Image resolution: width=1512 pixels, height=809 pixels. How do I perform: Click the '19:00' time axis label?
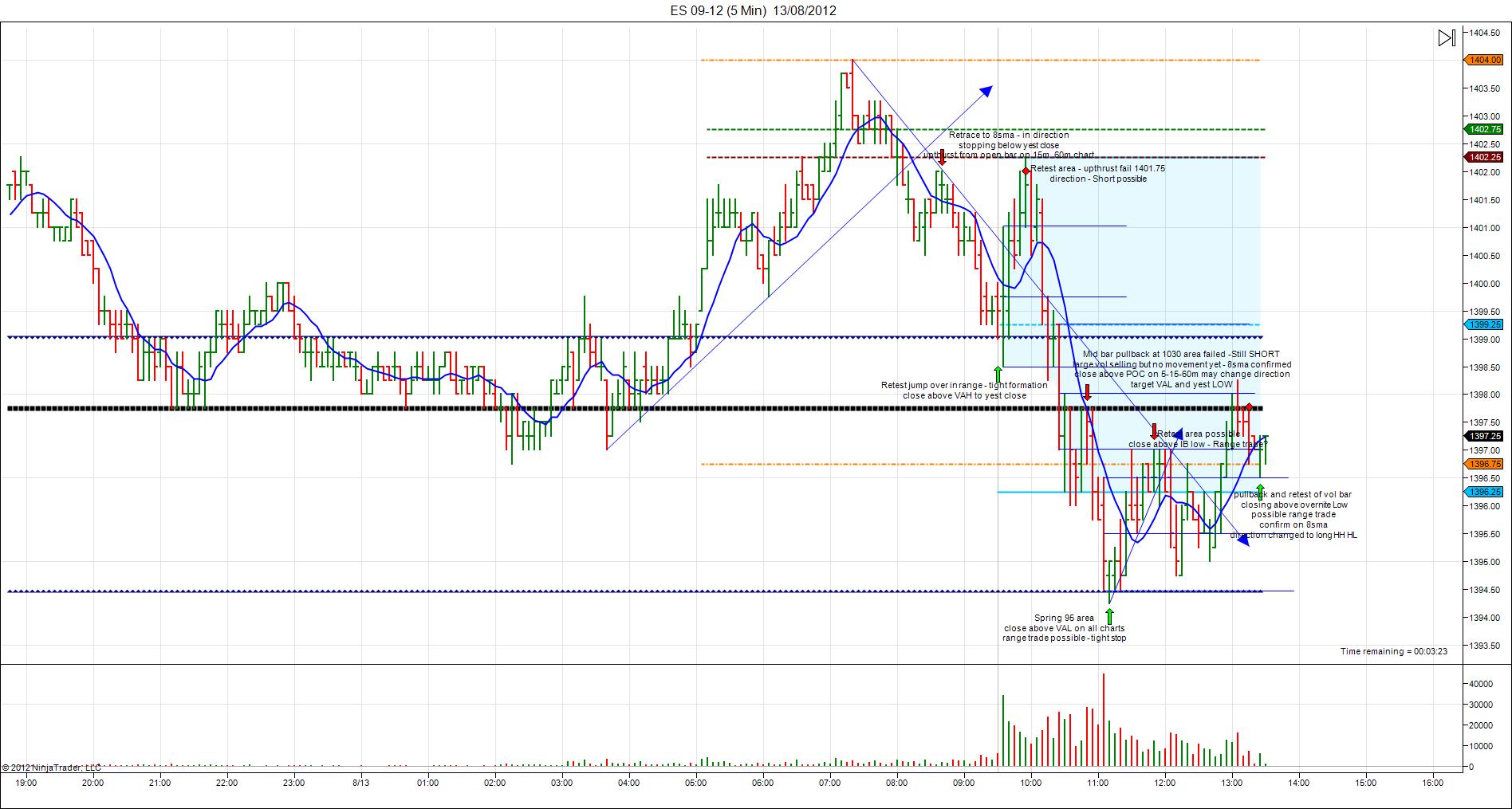pos(26,783)
